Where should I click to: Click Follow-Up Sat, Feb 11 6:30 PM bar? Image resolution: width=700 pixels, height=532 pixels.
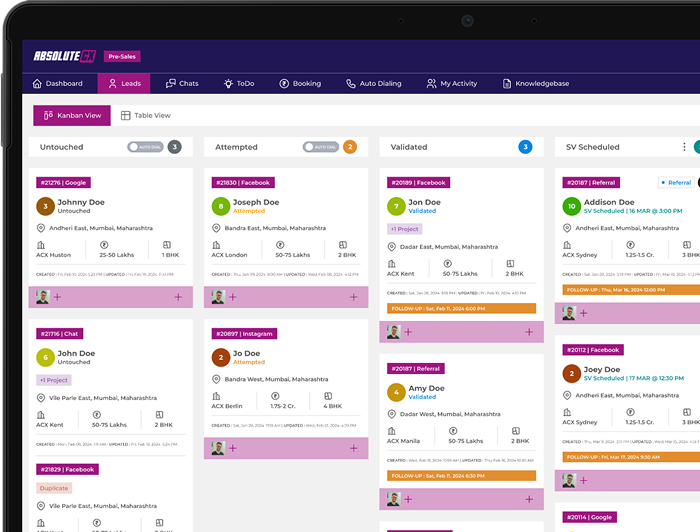tap(462, 476)
